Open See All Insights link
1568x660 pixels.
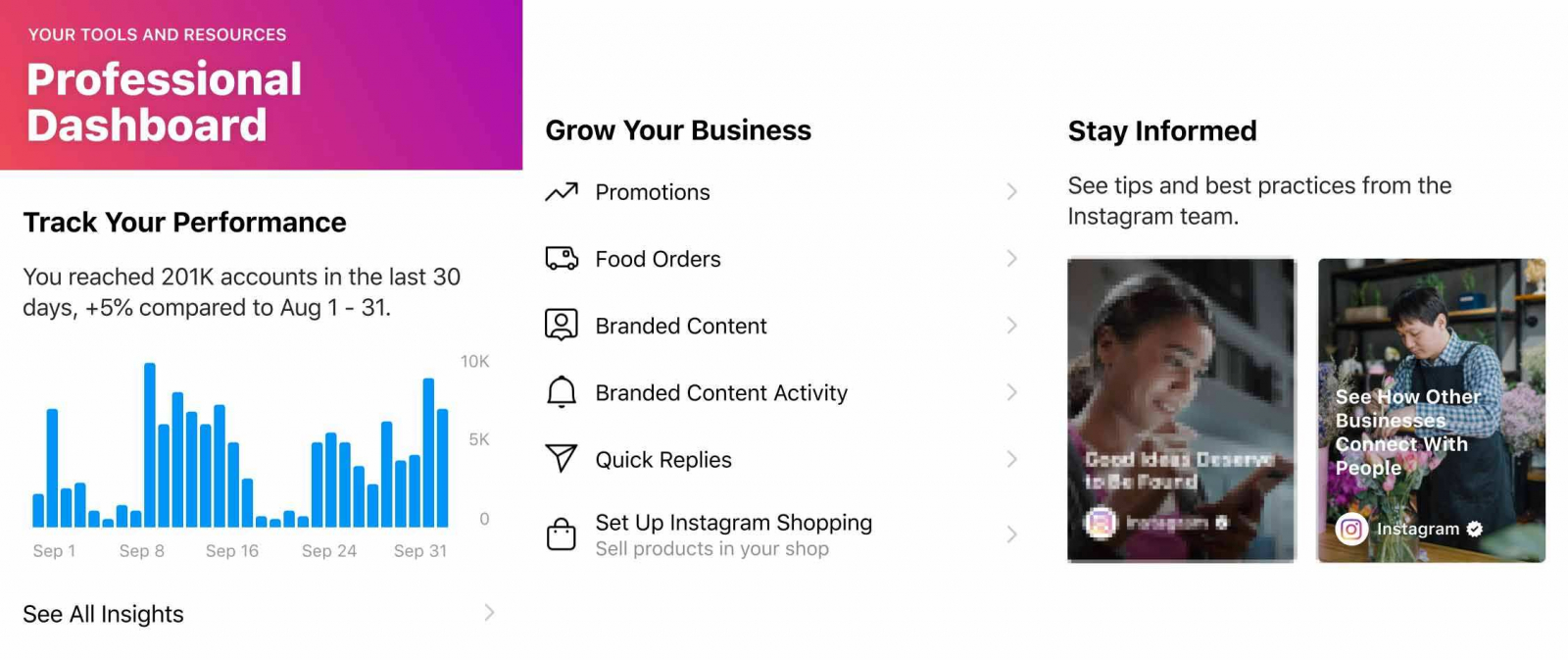[x=104, y=614]
